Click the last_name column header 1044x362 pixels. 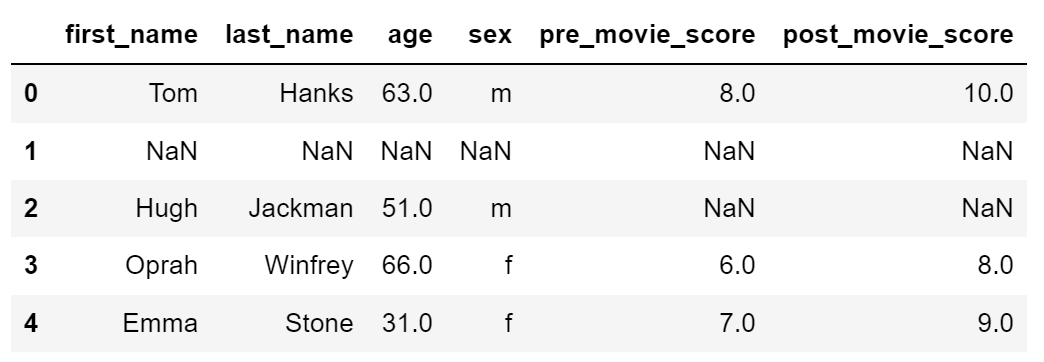[289, 35]
